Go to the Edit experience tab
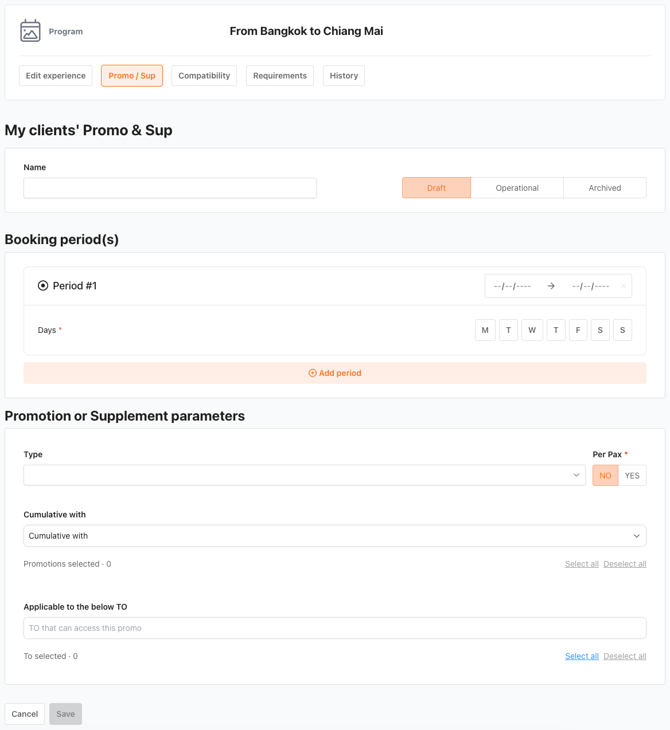Screen dimensions: 670x730 point(55,75)
